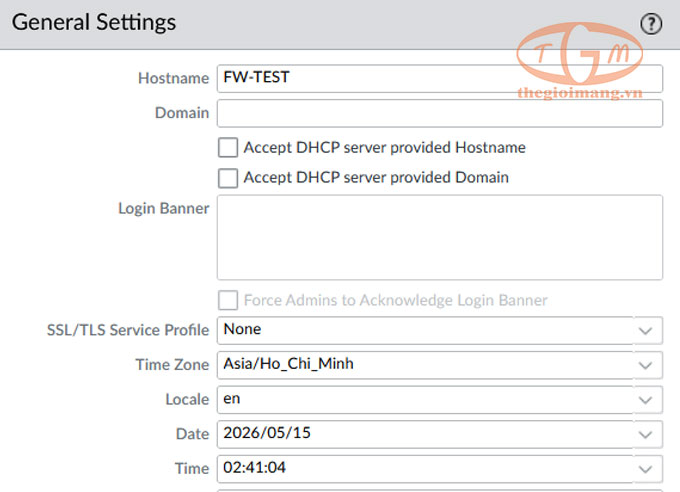The width and height of the screenshot is (680, 492).
Task: Click the date value 2026/05/15
Action: 267,433
